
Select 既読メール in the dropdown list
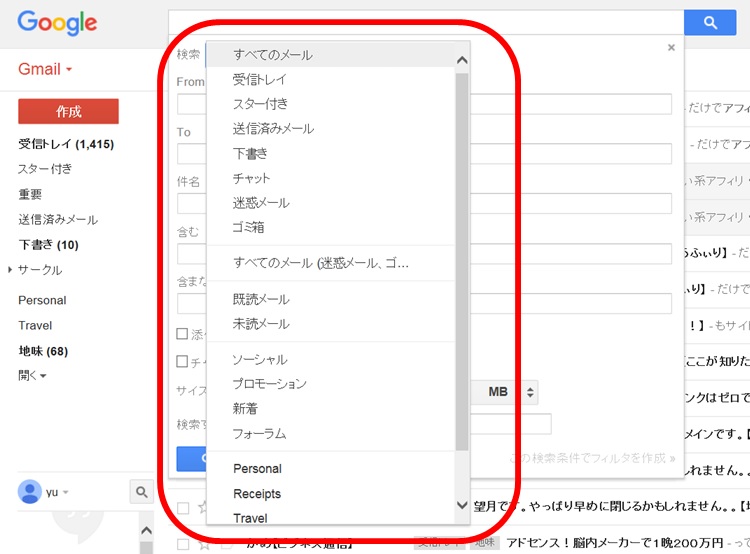pos(331,299)
